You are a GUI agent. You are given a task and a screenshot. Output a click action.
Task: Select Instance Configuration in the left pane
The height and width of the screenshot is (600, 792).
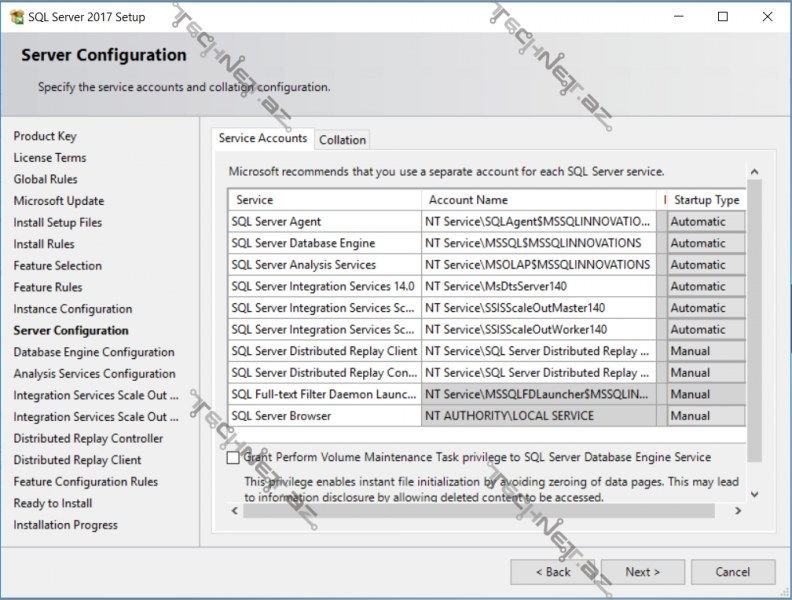[73, 309]
